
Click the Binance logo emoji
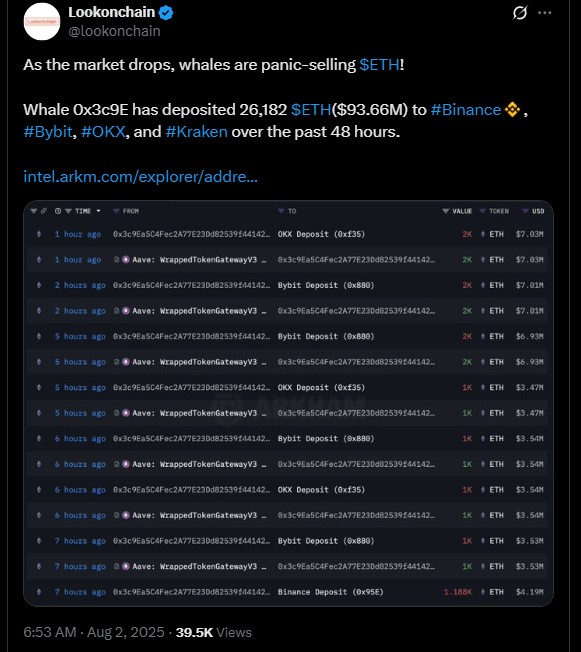coord(512,110)
